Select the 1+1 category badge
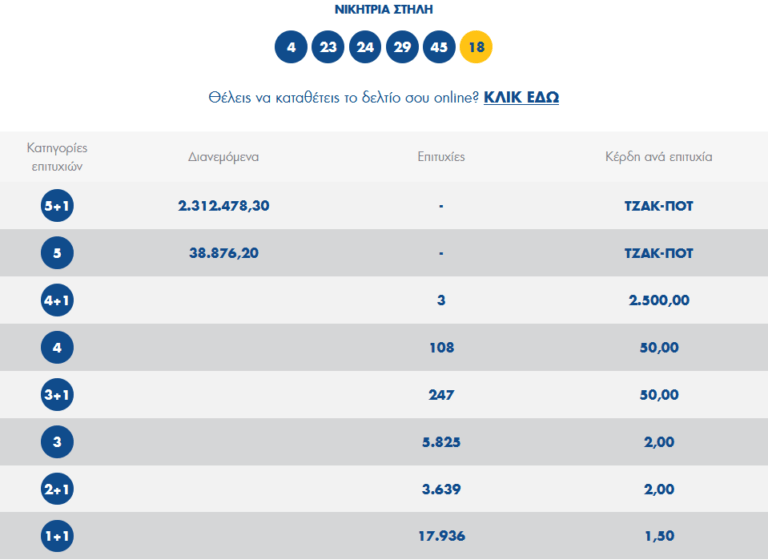 (x=57, y=535)
